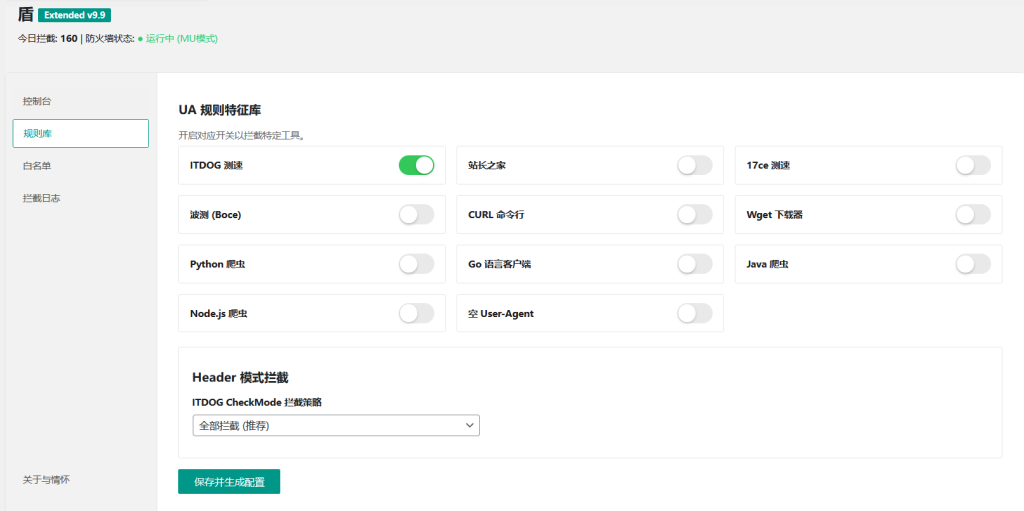Image resolution: width=1024 pixels, height=511 pixels.
Task: Switch on Wget 下载器 blocking
Action: [972, 214]
